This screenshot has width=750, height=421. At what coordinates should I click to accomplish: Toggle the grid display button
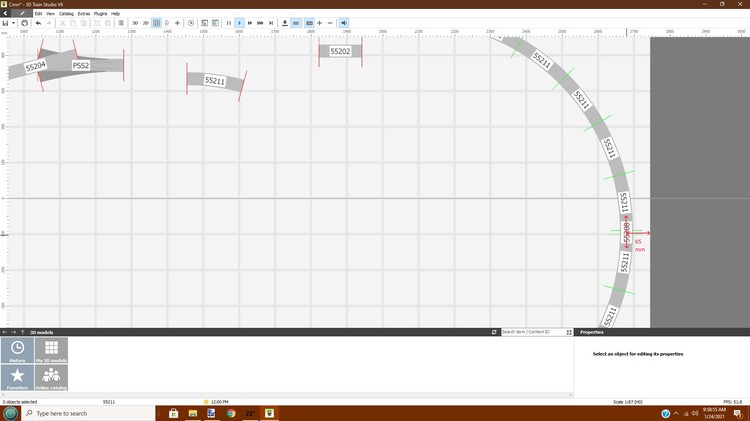click(x=156, y=23)
